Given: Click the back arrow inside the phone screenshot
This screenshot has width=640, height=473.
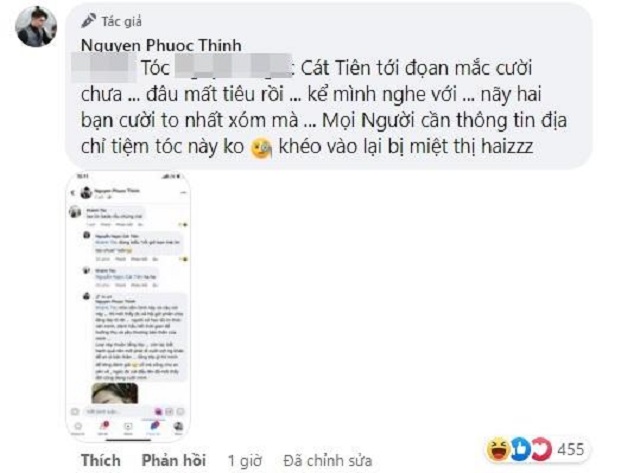Looking at the screenshot, I should tap(73, 193).
